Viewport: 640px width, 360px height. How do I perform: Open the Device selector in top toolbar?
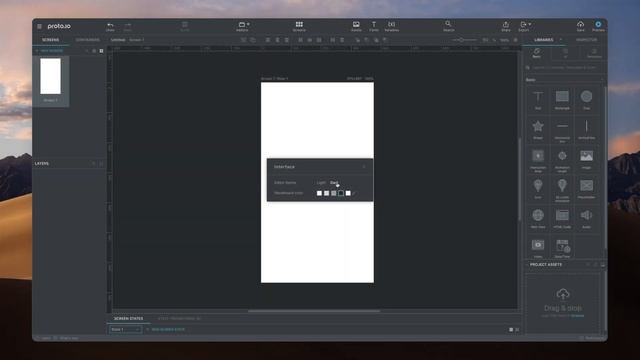[243, 27]
